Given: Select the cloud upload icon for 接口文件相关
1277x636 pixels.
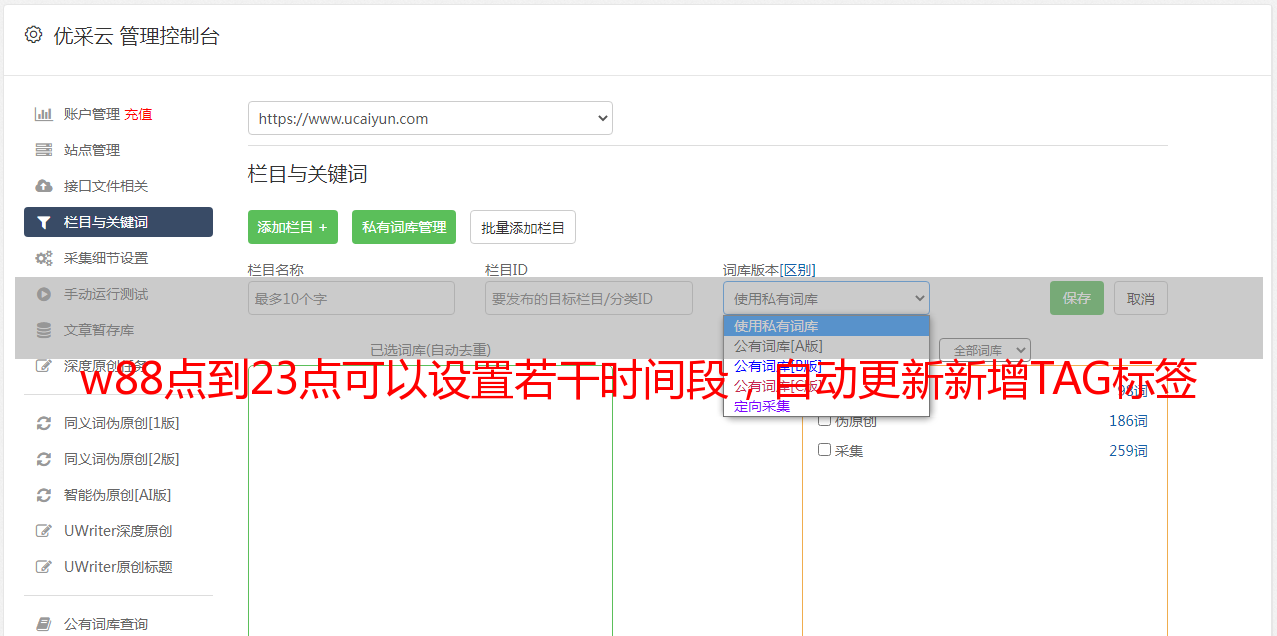Looking at the screenshot, I should pyautogui.click(x=44, y=186).
